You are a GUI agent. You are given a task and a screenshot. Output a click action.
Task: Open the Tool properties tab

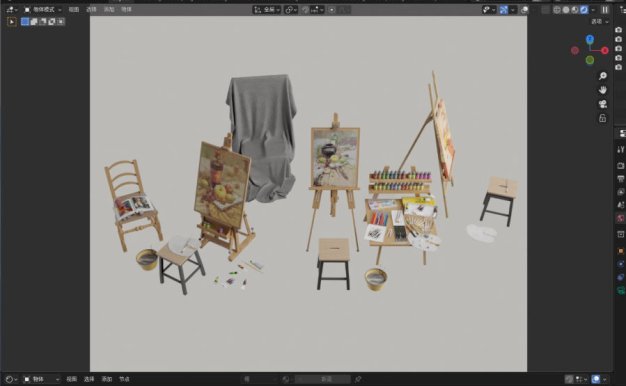coord(620,149)
